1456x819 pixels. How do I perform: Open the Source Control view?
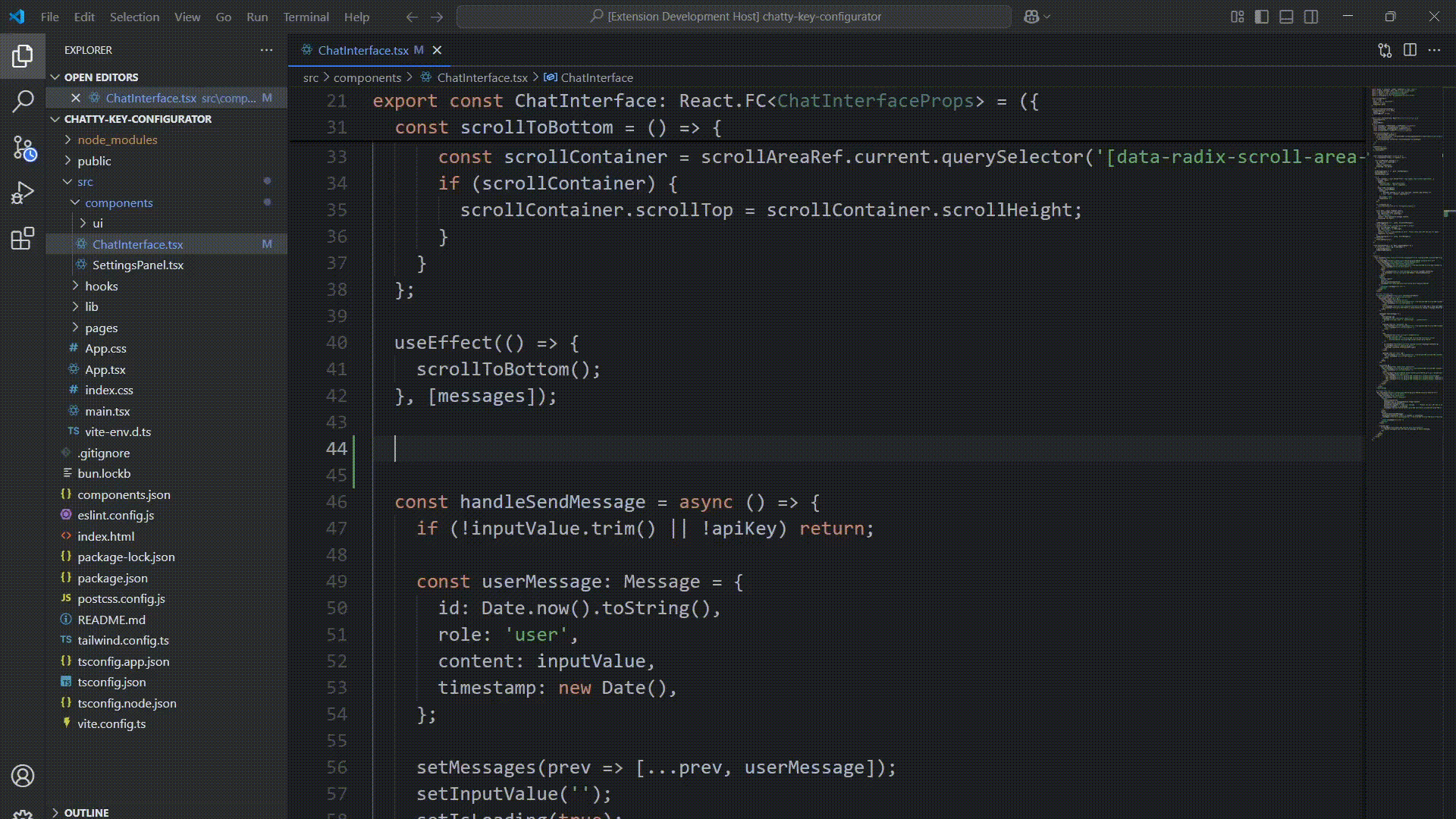[x=23, y=148]
